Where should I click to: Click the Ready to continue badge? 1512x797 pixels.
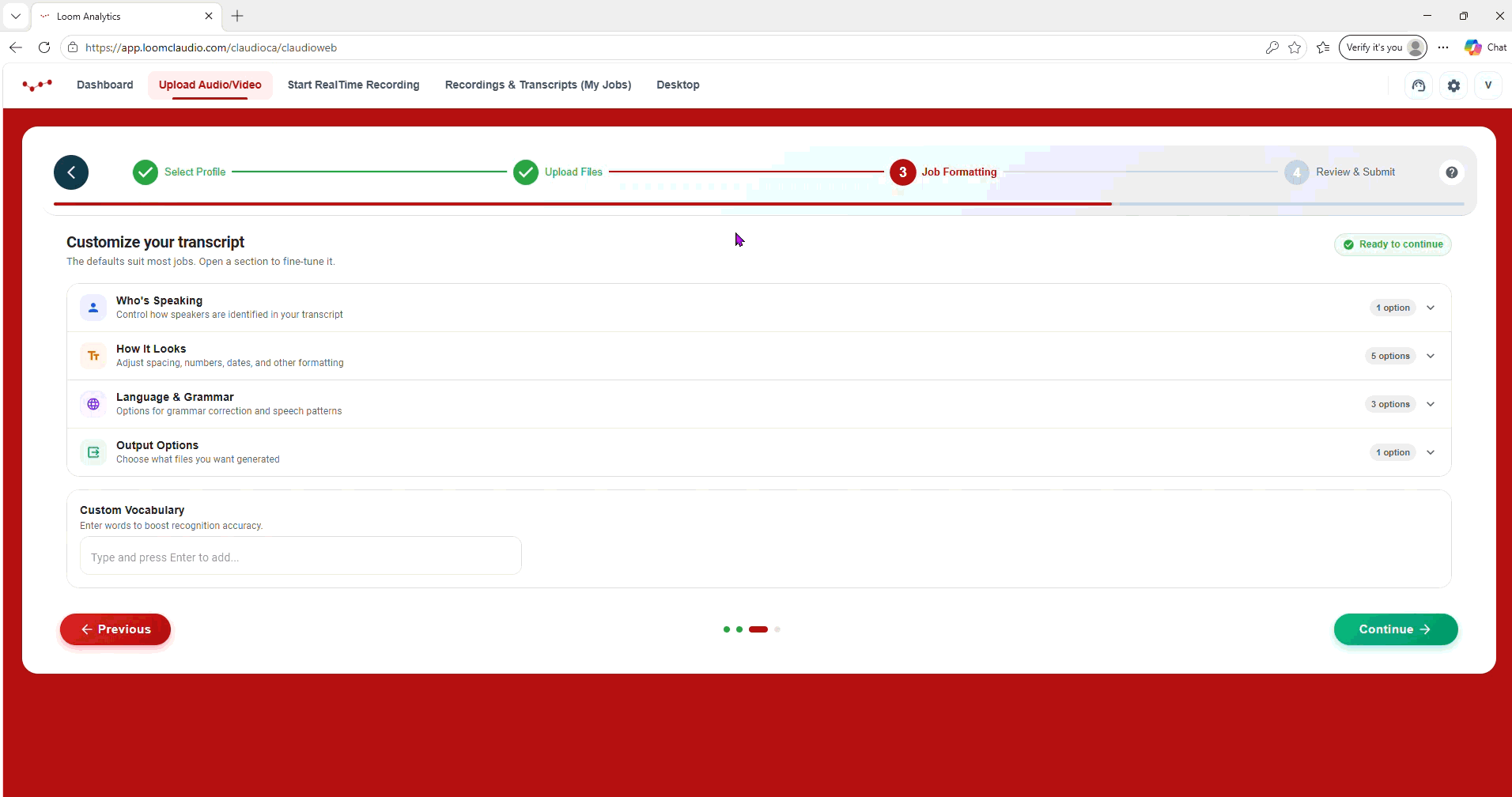1393,244
